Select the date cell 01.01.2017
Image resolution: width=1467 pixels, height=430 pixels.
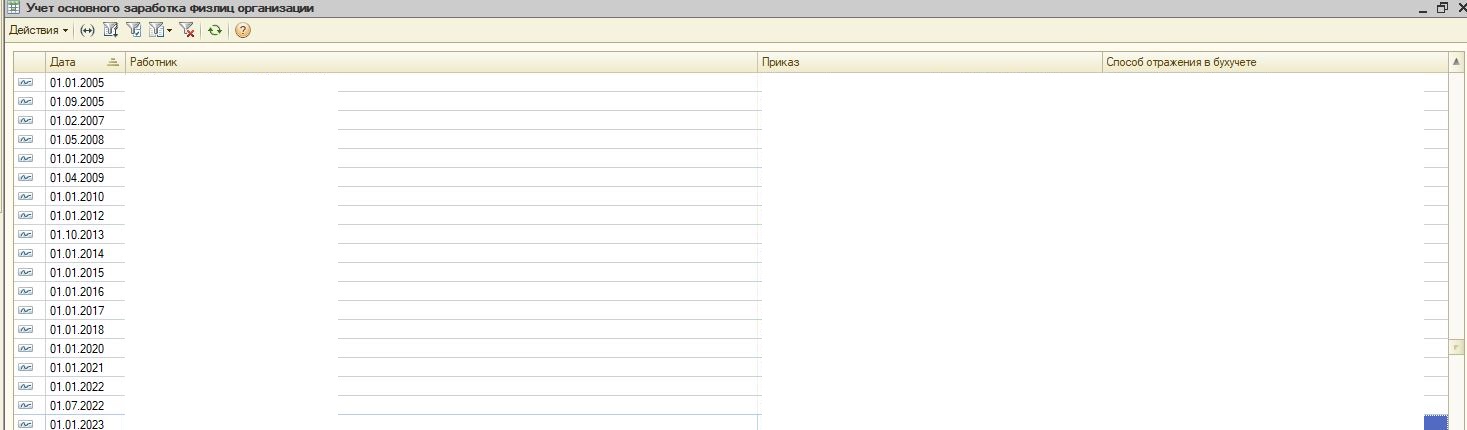click(x=85, y=311)
